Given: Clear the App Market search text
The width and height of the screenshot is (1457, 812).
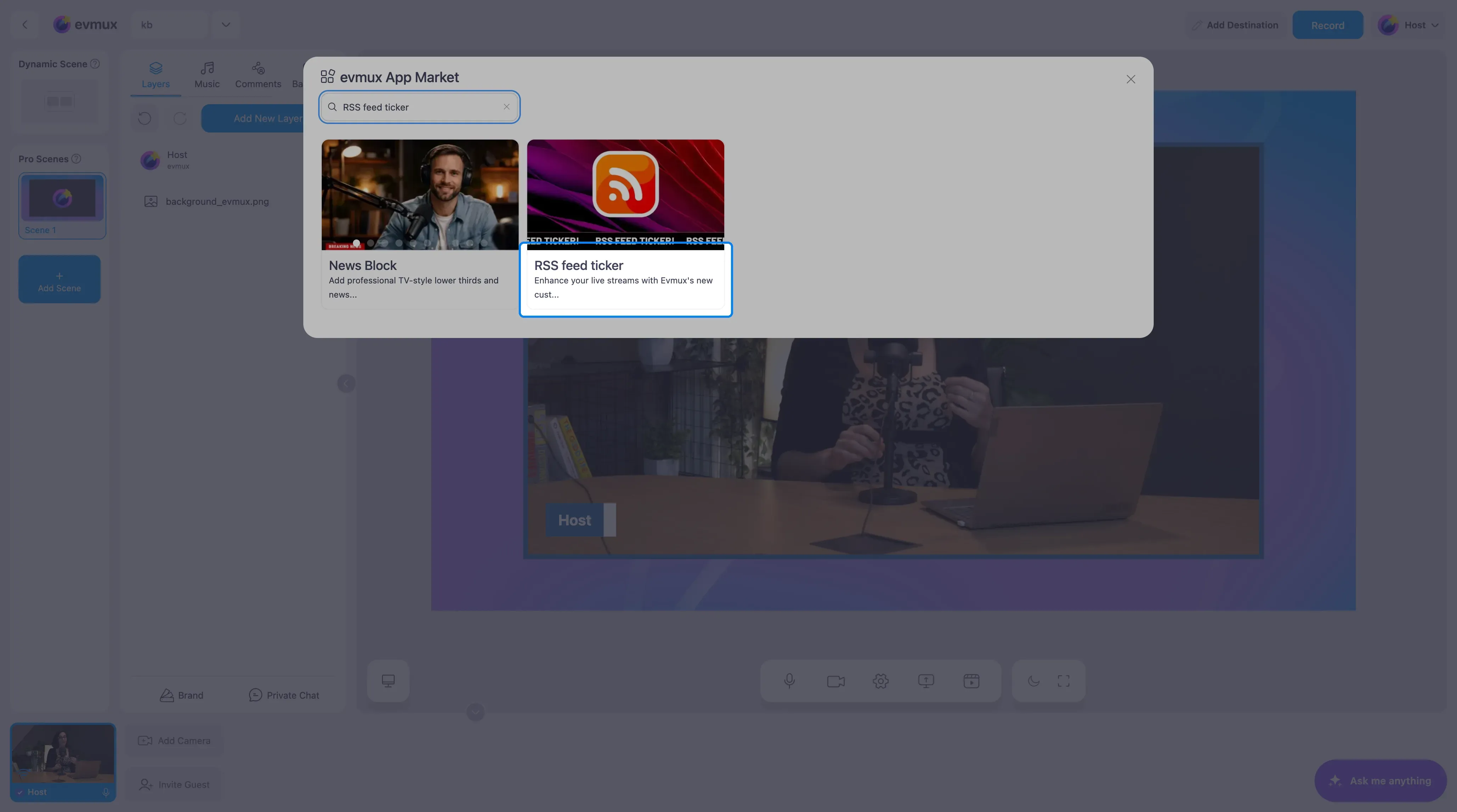Looking at the screenshot, I should point(506,107).
